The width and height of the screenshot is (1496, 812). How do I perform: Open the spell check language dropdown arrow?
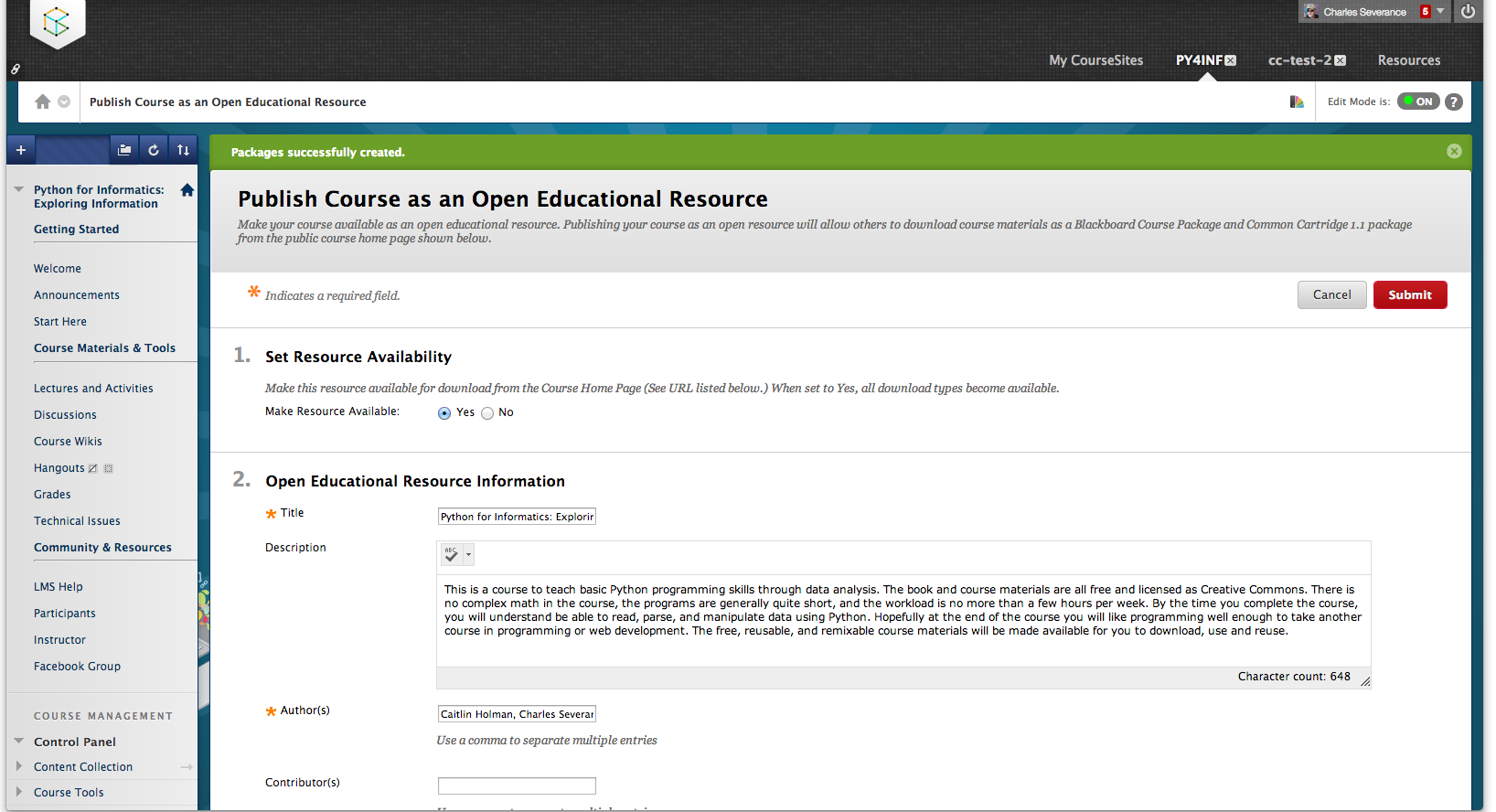[x=468, y=554]
